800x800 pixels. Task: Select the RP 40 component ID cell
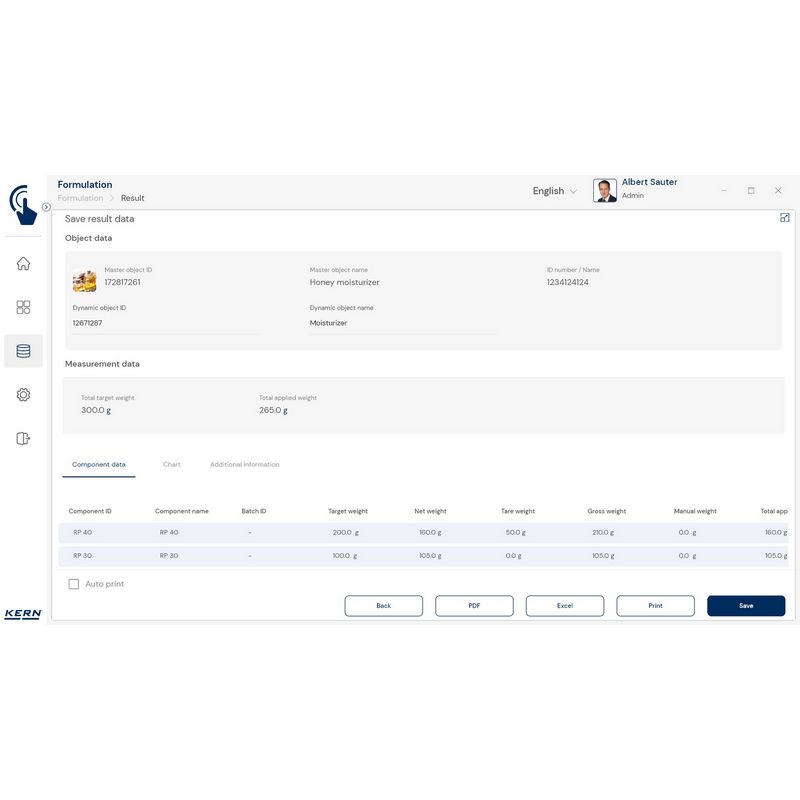pos(83,532)
